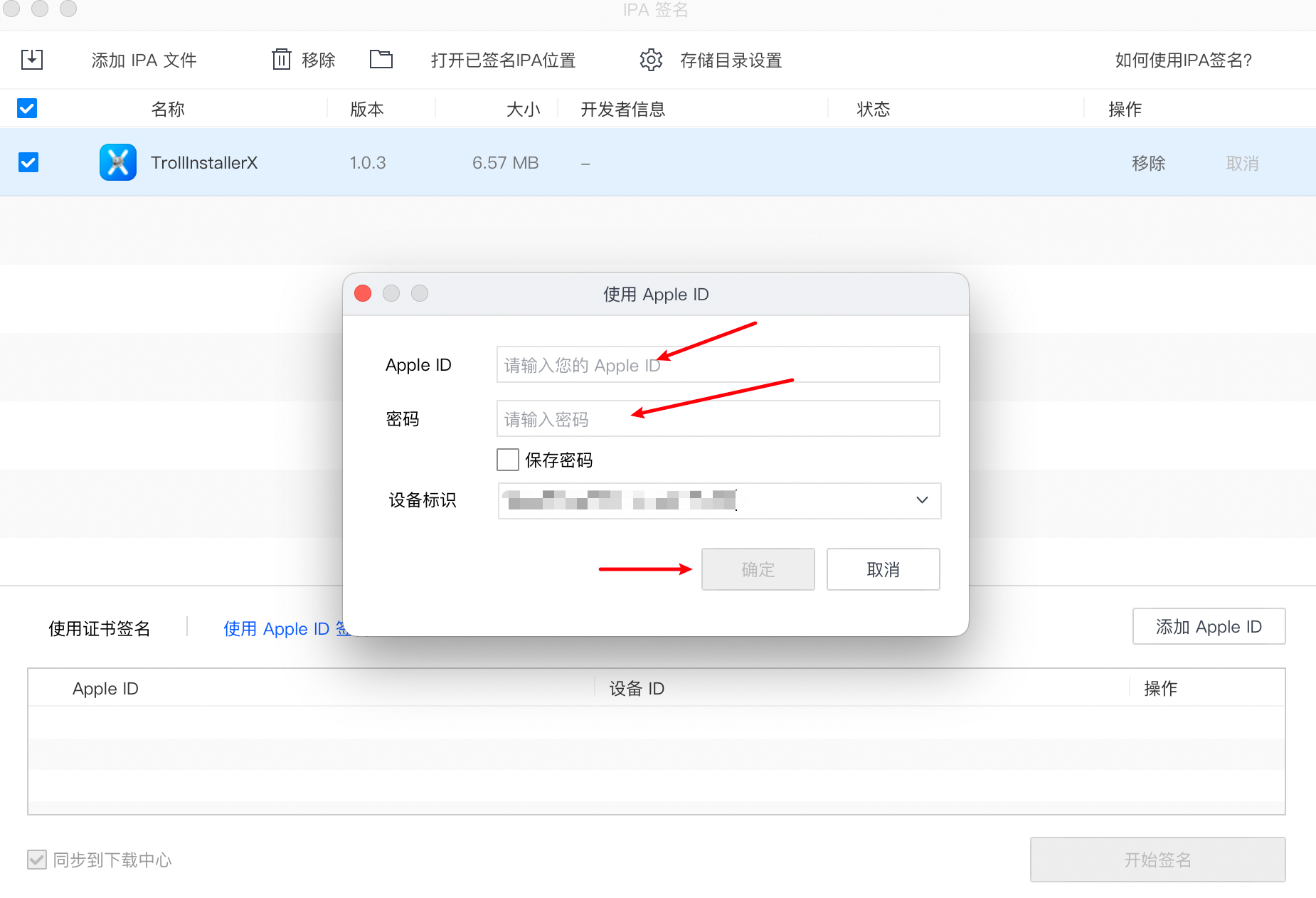Open 打开已签名IPA位置
Viewport: 1316px width, 898px height.
click(503, 60)
